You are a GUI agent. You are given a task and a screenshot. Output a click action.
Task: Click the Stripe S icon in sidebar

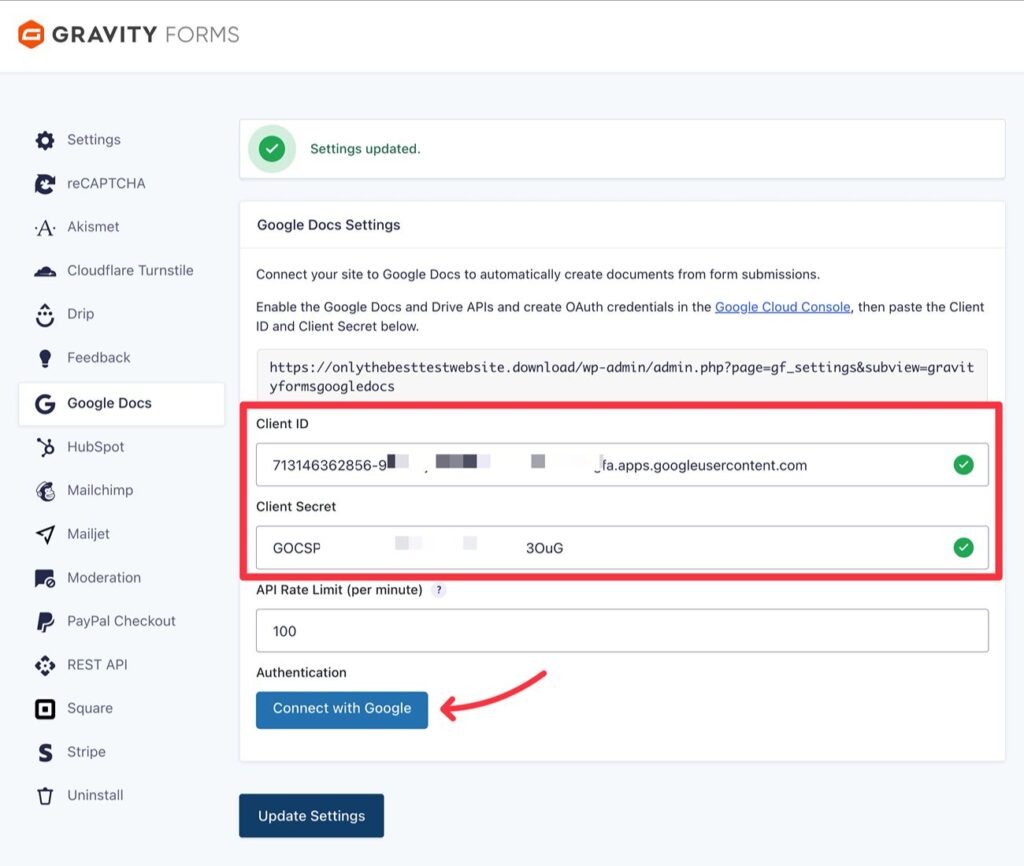tap(45, 752)
